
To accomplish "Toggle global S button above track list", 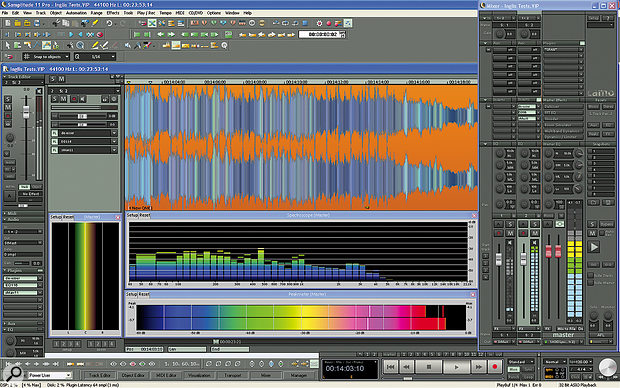I will tap(53, 79).
